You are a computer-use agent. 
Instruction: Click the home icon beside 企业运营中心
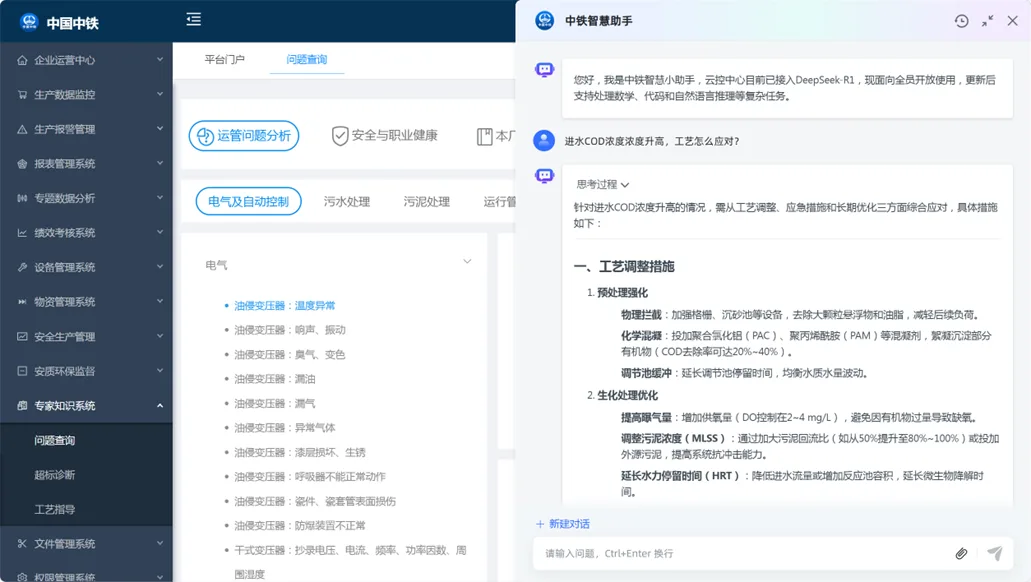pos(22,60)
